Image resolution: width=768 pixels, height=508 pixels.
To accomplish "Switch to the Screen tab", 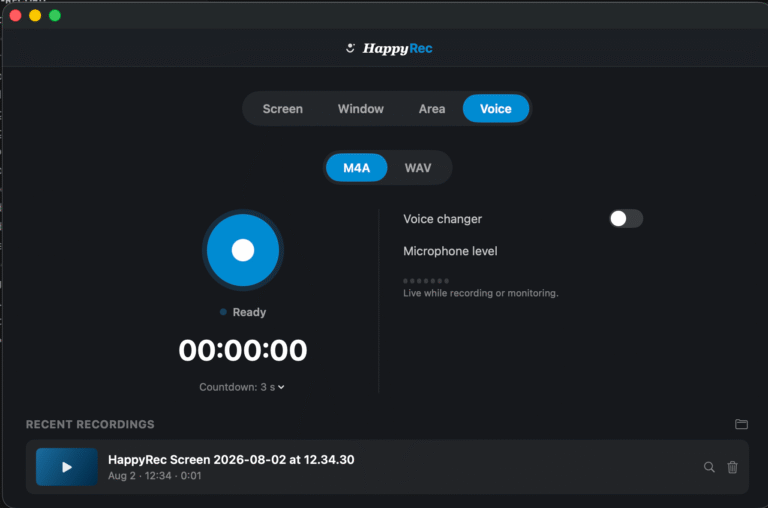I will (x=283, y=109).
